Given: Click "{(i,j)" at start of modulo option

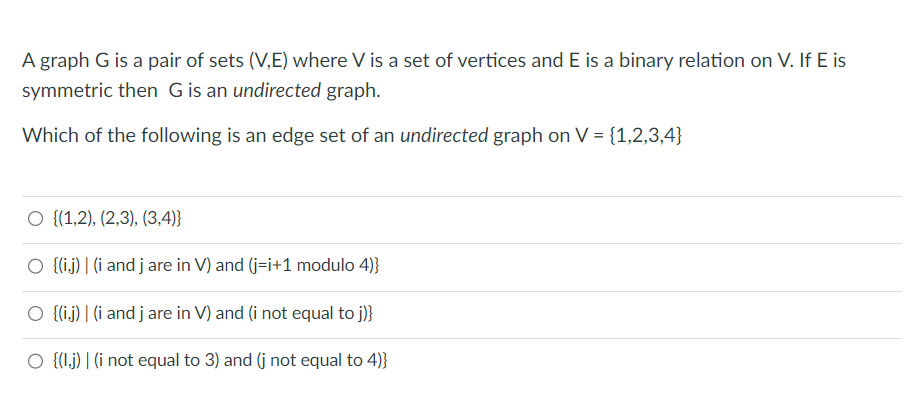Looking at the screenshot, I should (x=68, y=266).
